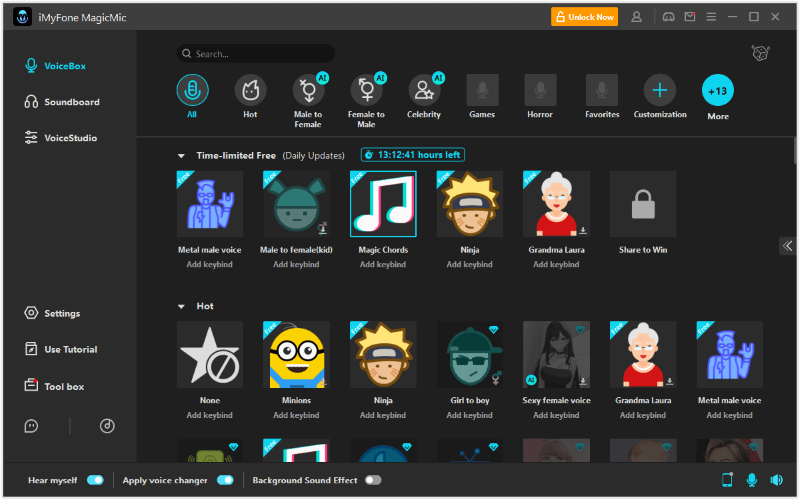Add keybind for Minions
The height and width of the screenshot is (500, 800).
(296, 415)
